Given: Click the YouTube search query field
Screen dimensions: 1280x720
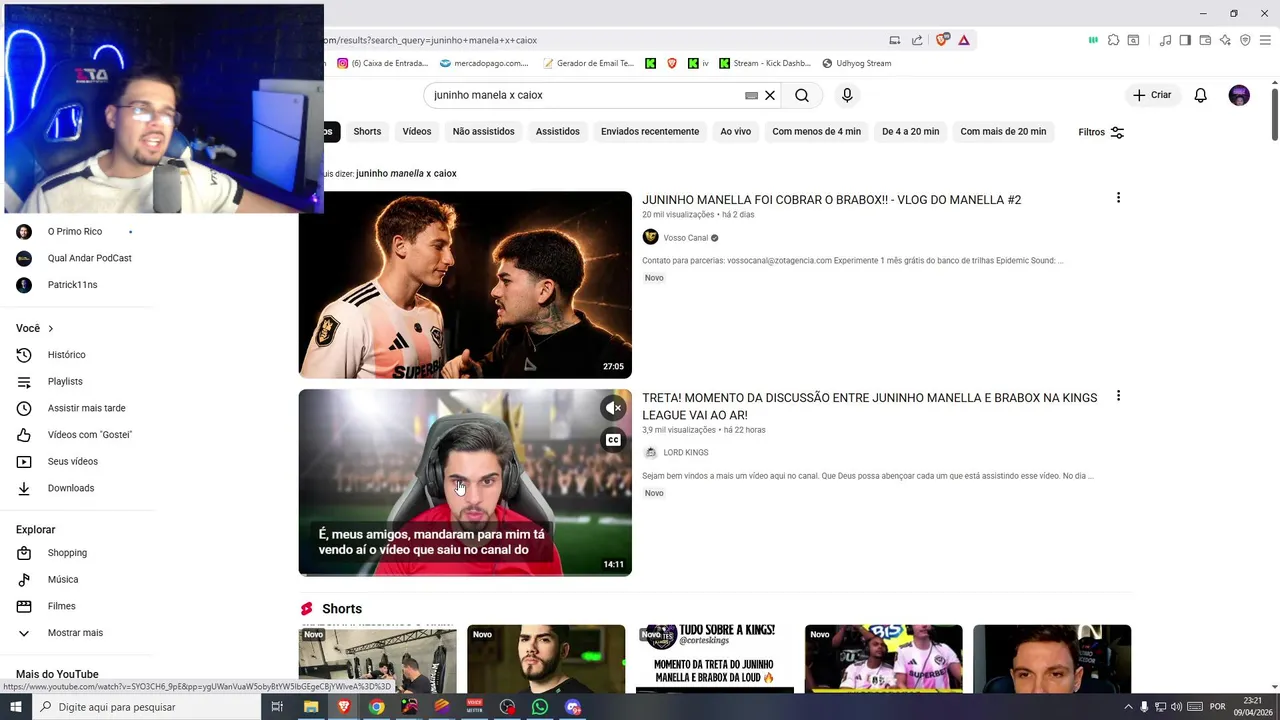Looking at the screenshot, I should (585, 95).
